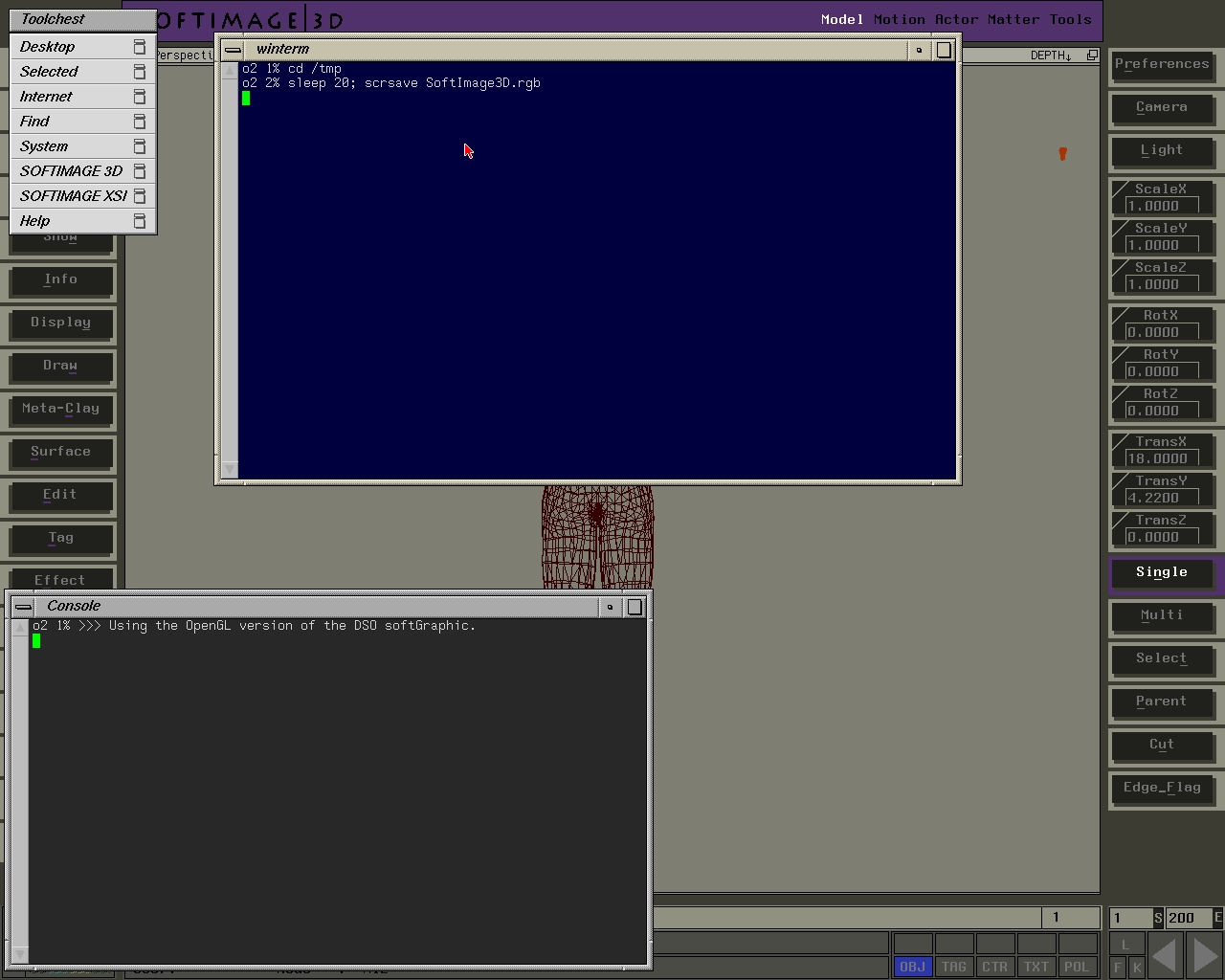Screen dimensions: 1225x980
Task: Toggle POL selection mode
Action: pos(1077,967)
